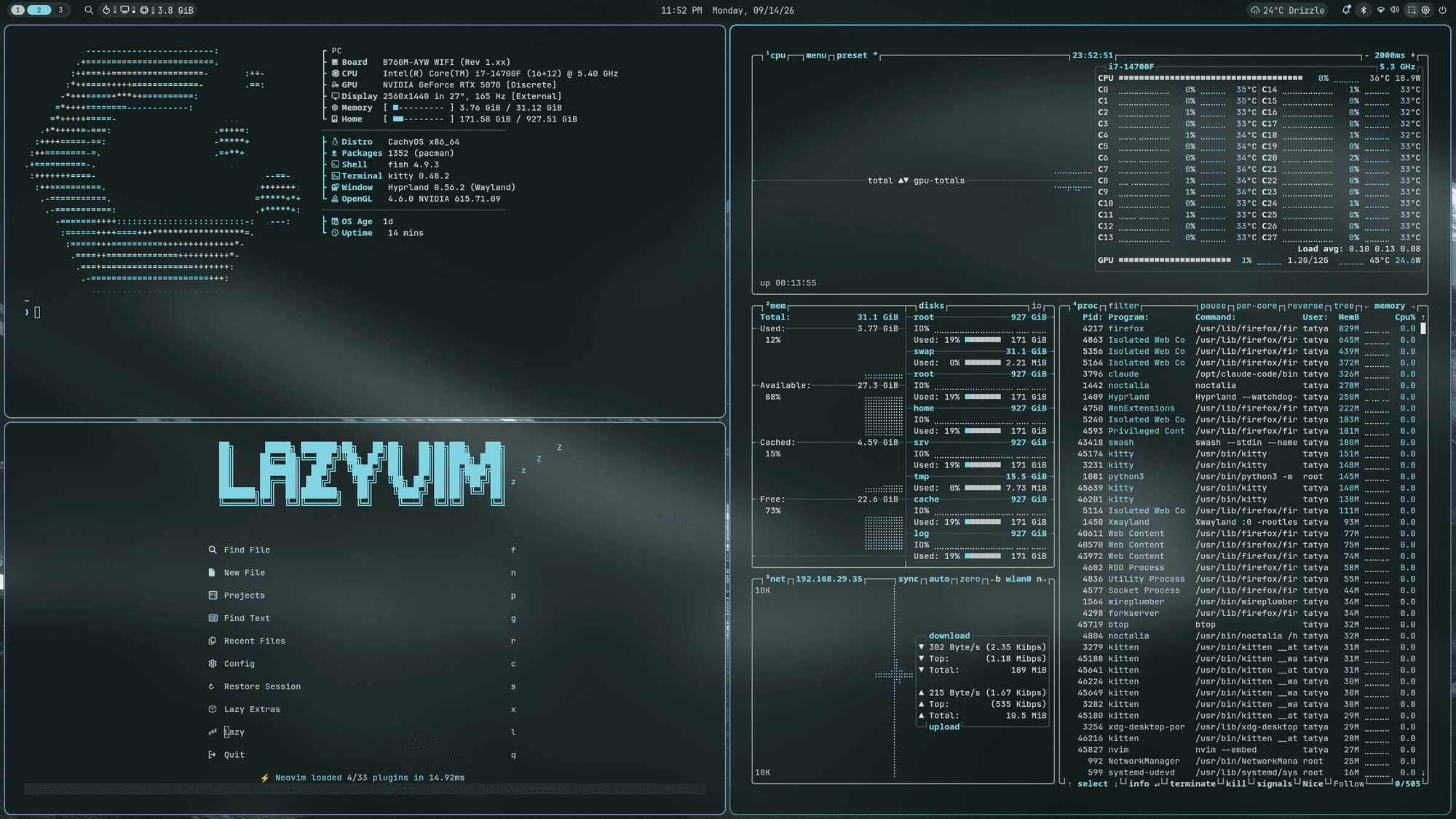Click the proc filter field
Viewport: 1456px width, 819px height.
1123,306
